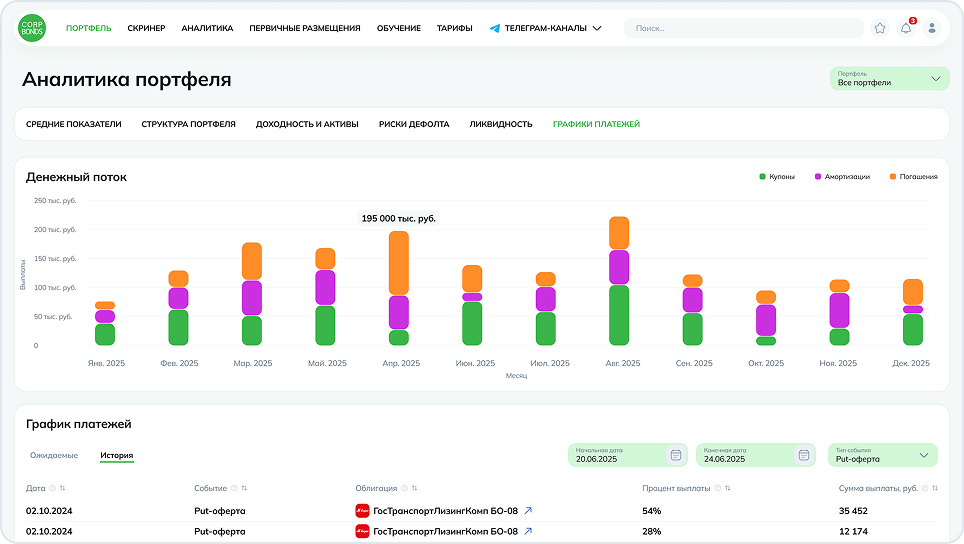The height and width of the screenshot is (544, 964).
Task: Switch to the Риски дефолта tab
Action: tap(413, 124)
